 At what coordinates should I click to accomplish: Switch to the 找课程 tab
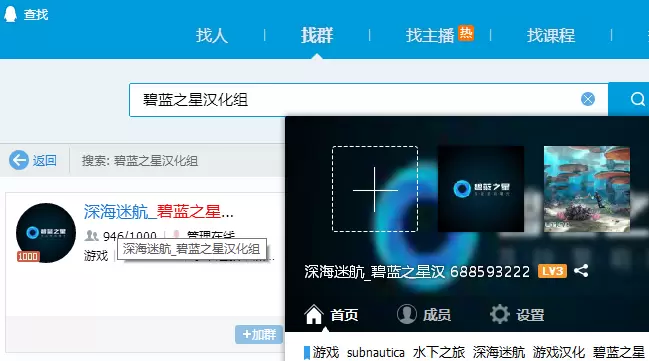(551, 35)
